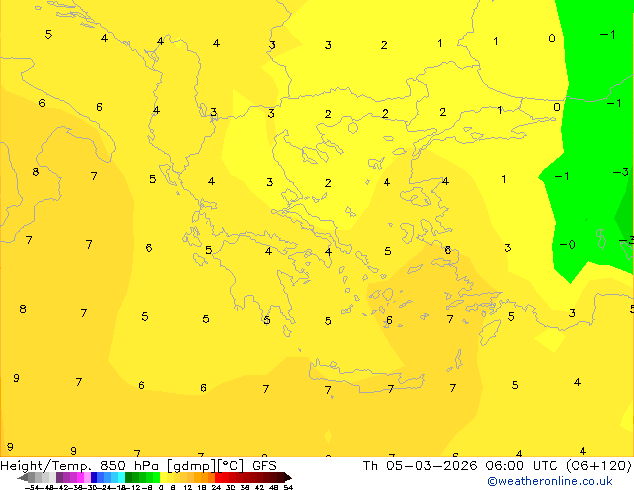634x490 pixels.
Task: Click the weatheronline.co.uk copyright link
Action: [550, 481]
